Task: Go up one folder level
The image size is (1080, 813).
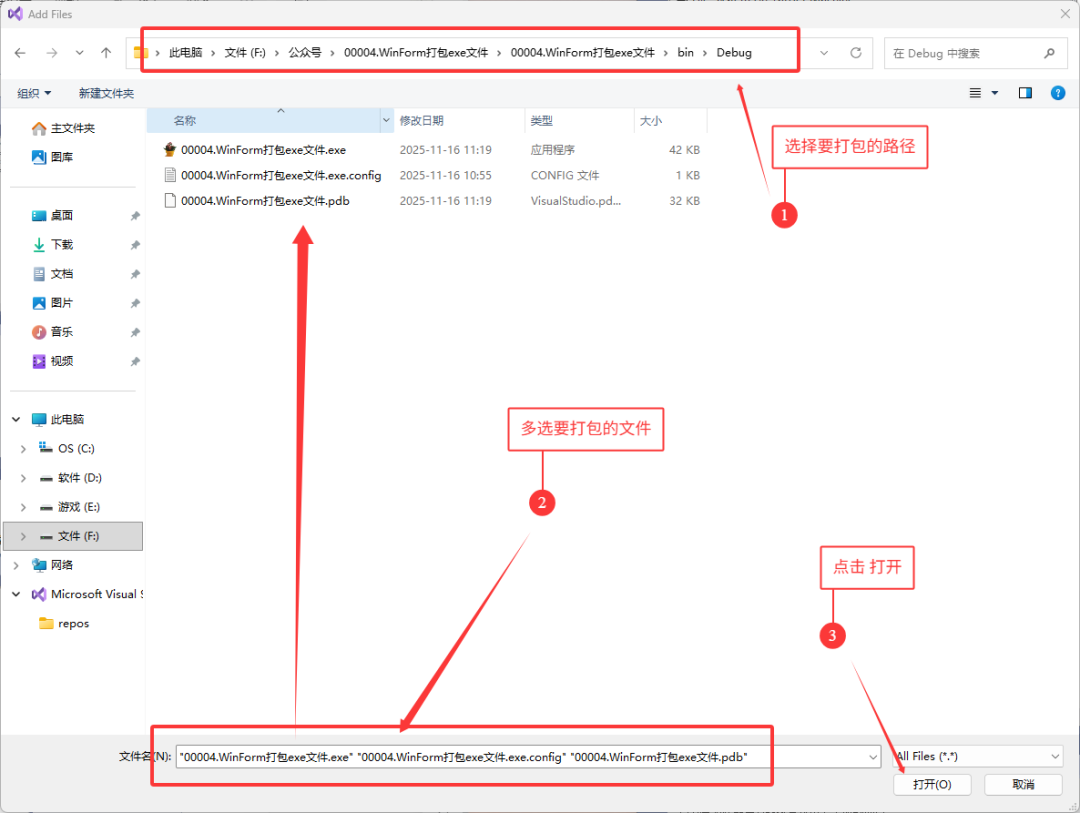Action: (x=106, y=53)
